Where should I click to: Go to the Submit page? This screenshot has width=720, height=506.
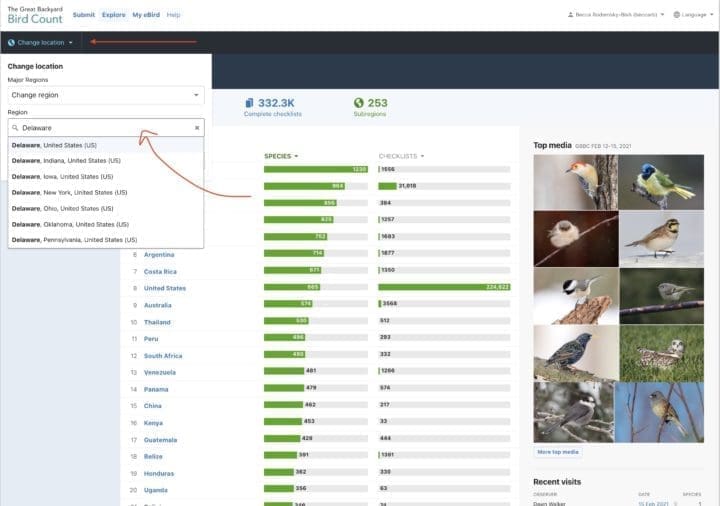pos(84,15)
